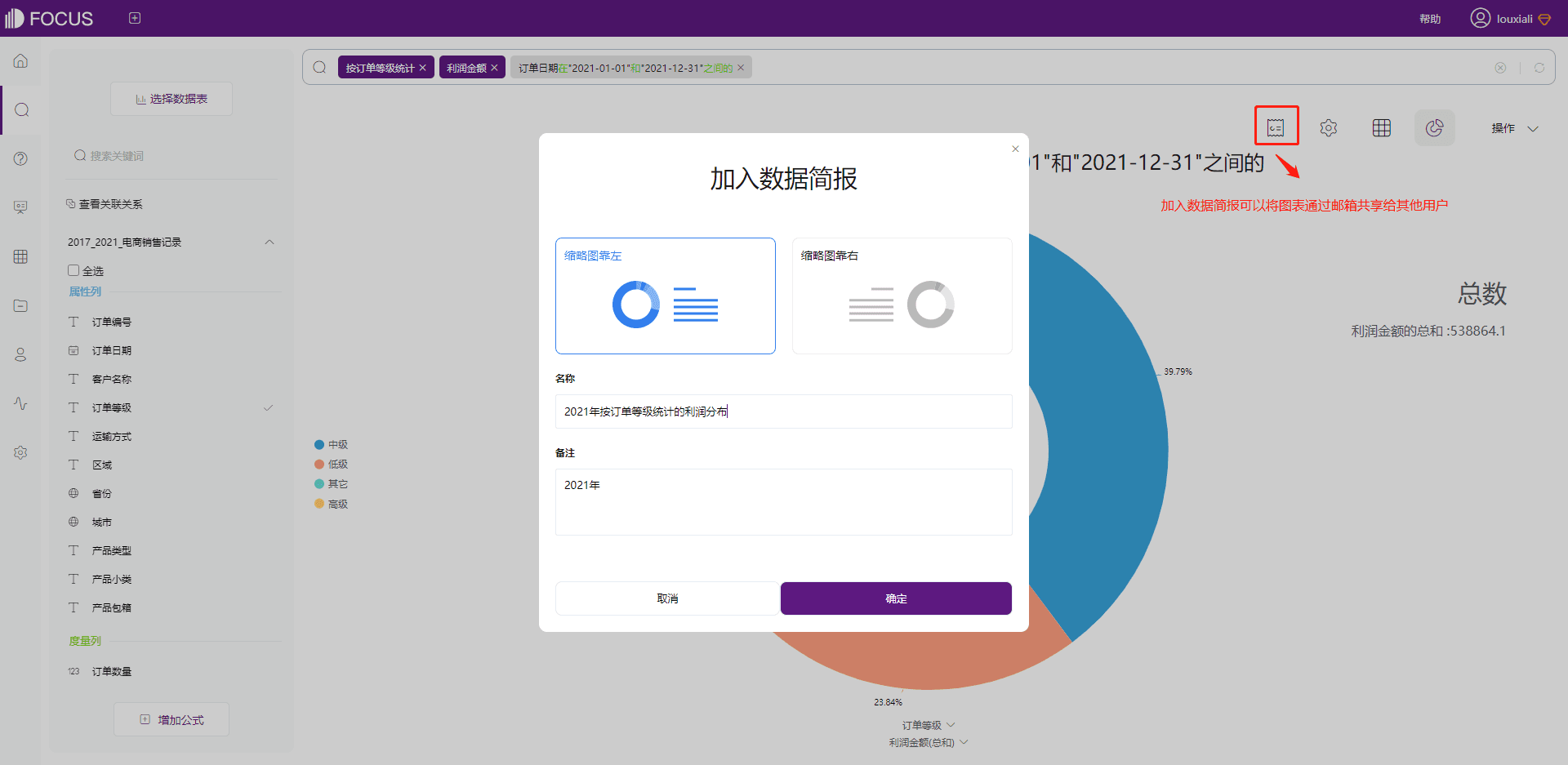Clear the search bar with circle-x icon

coord(1500,68)
